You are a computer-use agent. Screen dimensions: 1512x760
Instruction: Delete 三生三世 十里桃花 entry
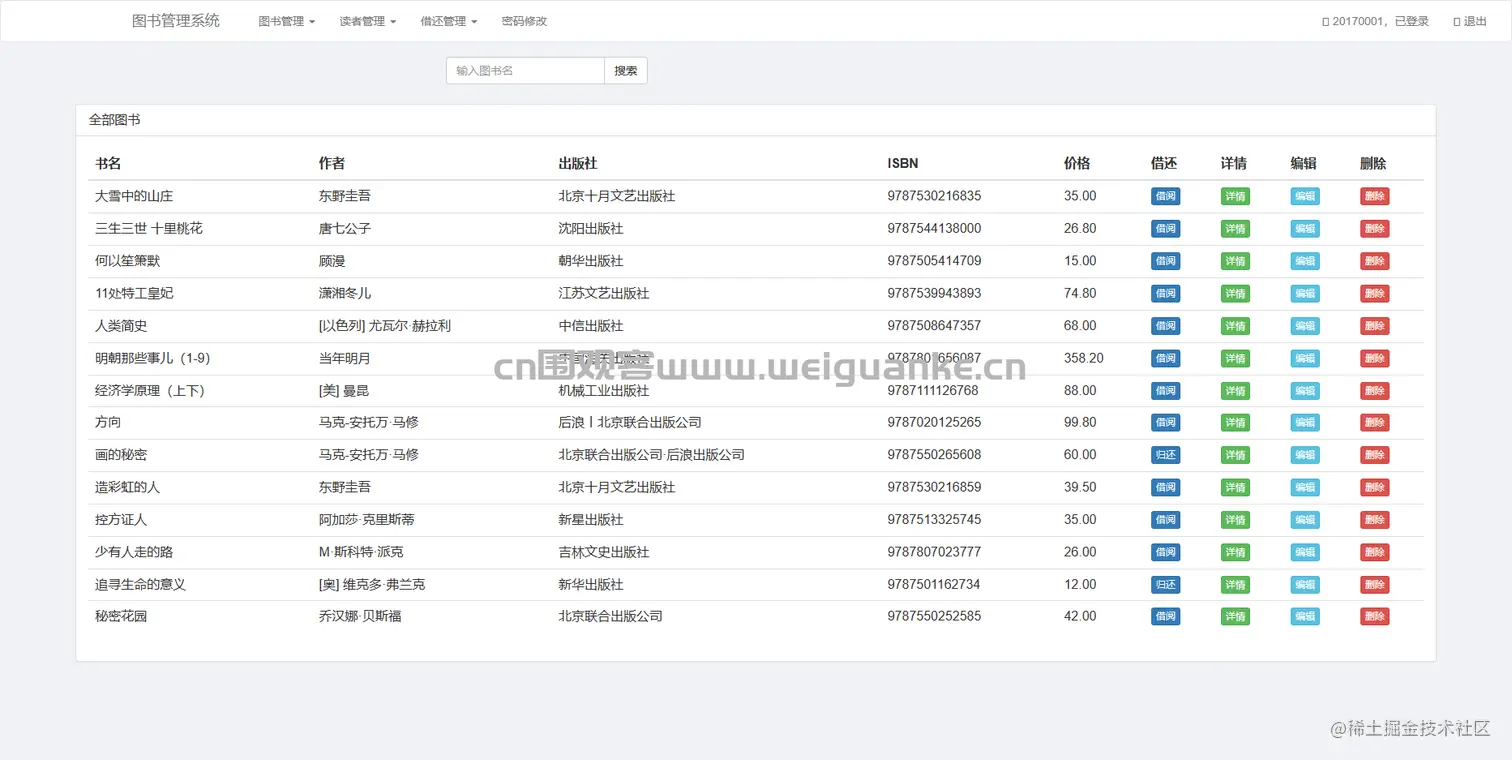tap(1374, 229)
